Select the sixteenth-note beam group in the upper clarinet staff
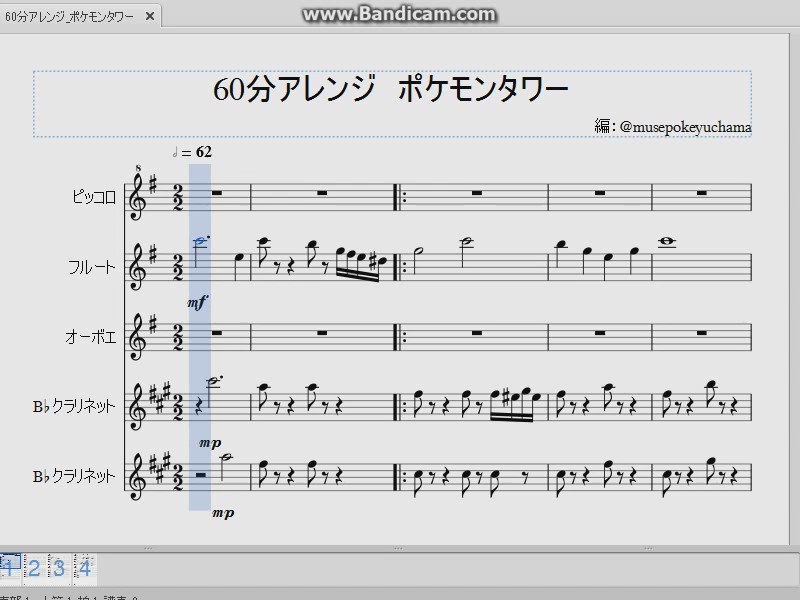This screenshot has width=800, height=600. pyautogui.click(x=512, y=404)
